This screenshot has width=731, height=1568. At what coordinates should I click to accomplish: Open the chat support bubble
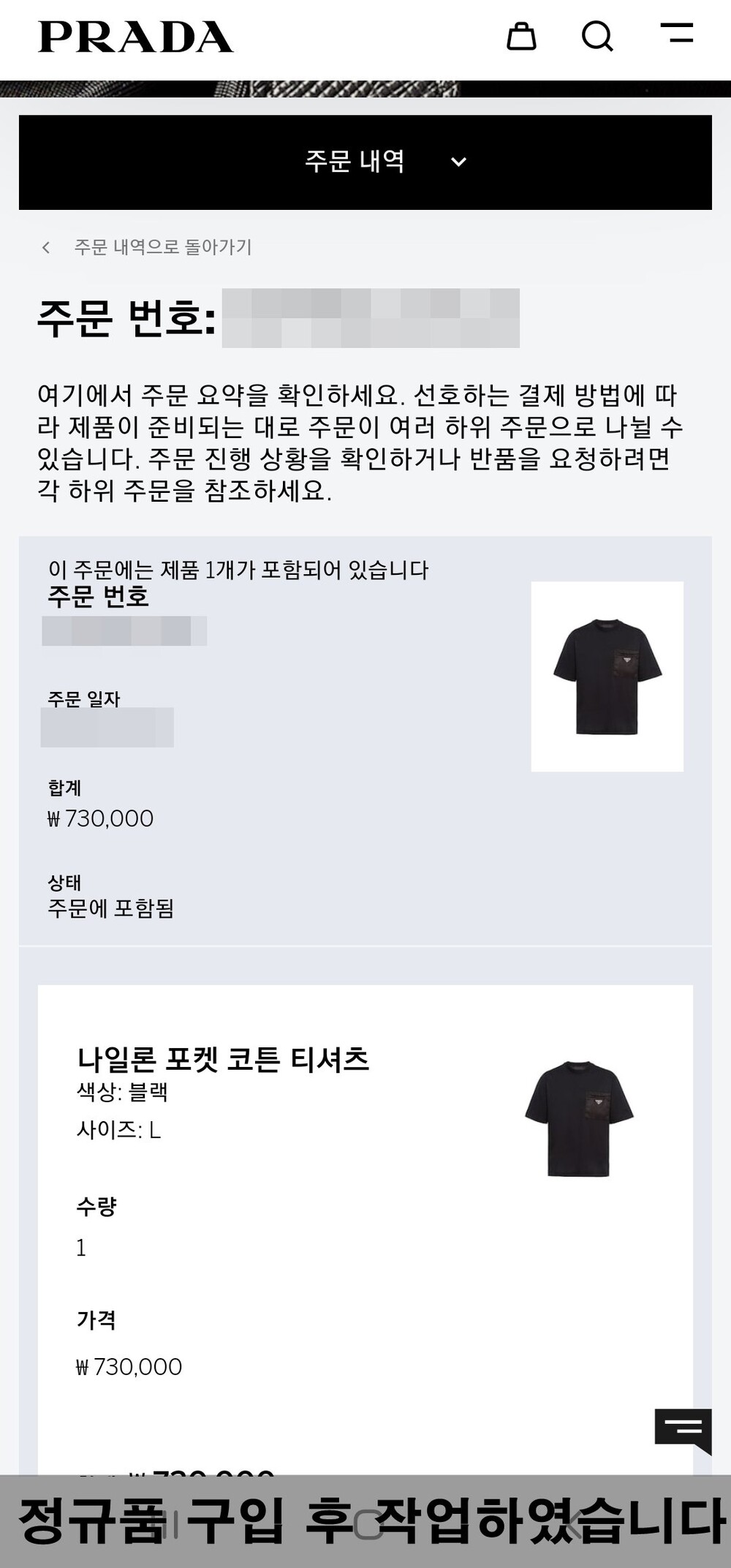pos(683,1431)
